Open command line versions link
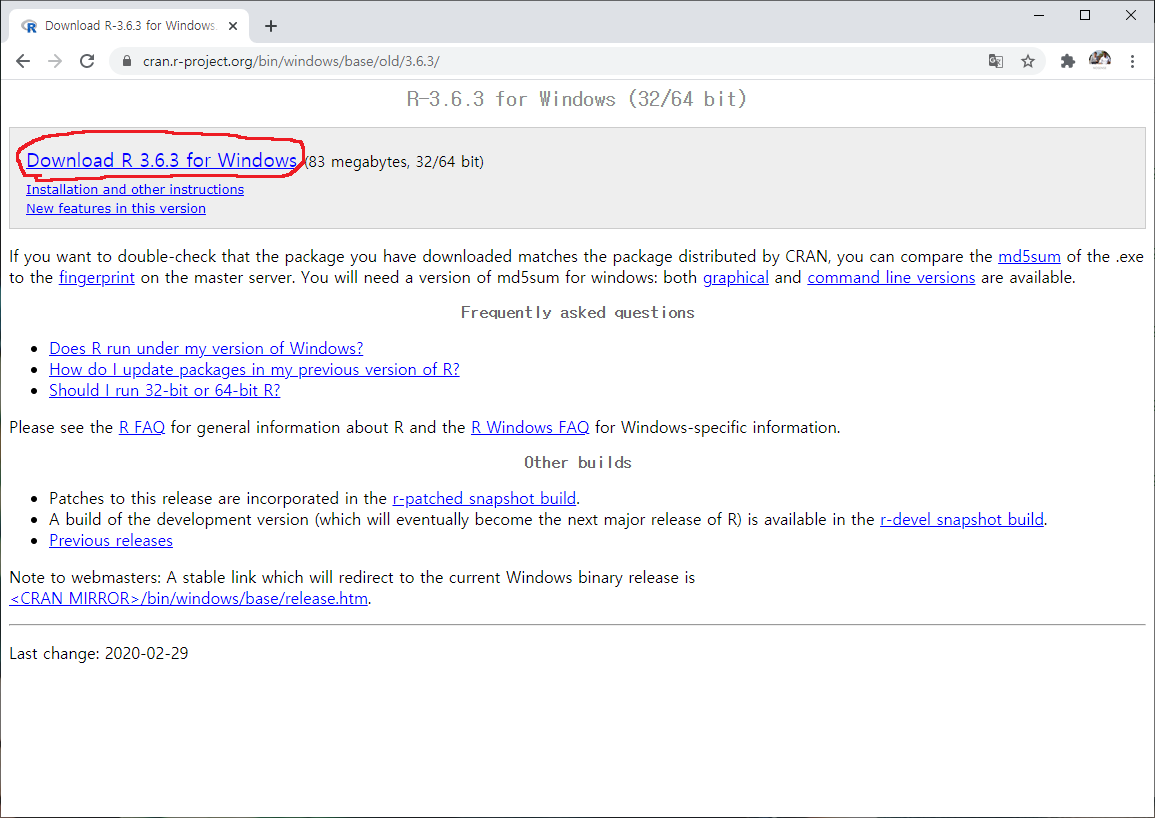This screenshot has height=818, width=1155. [891, 278]
